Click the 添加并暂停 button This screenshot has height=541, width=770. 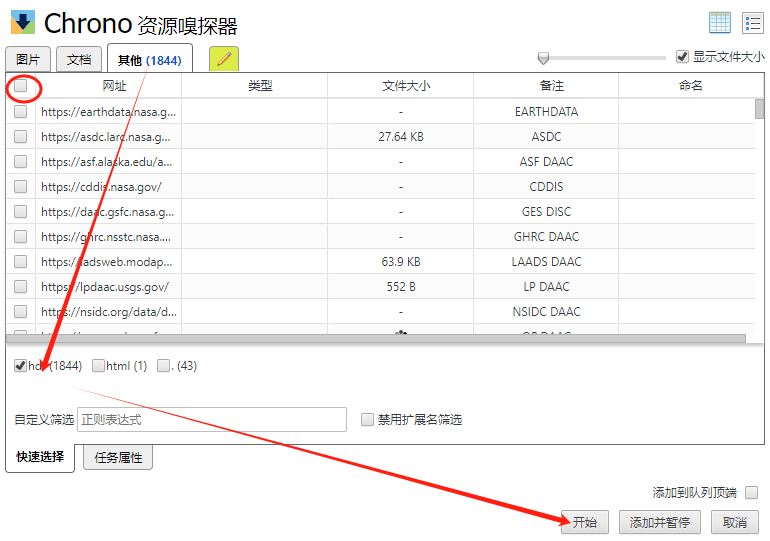[x=660, y=522]
